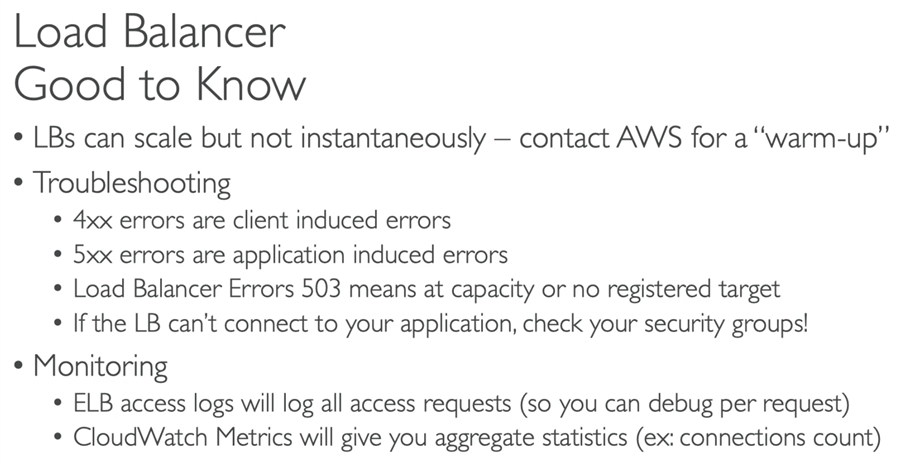Image resolution: width=917 pixels, height=466 pixels.
Task: Click the bullet dot before Monitoring
Action: (20, 366)
